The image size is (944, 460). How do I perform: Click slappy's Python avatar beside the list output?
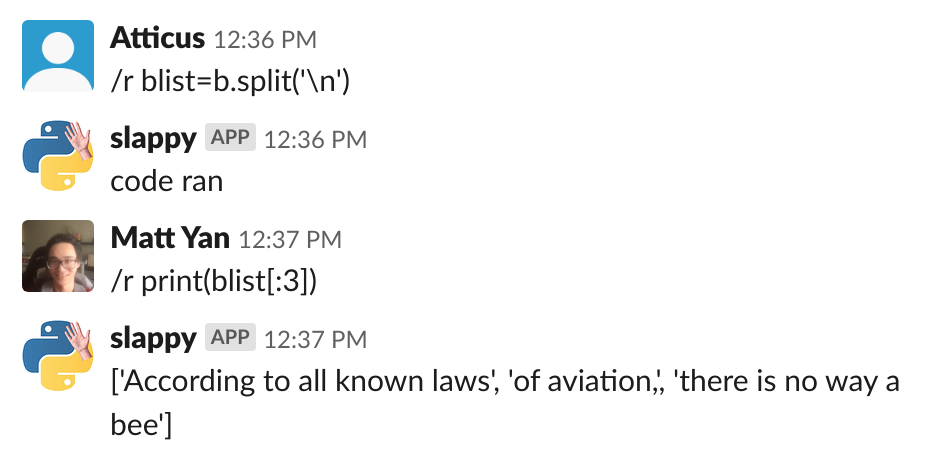(58, 355)
